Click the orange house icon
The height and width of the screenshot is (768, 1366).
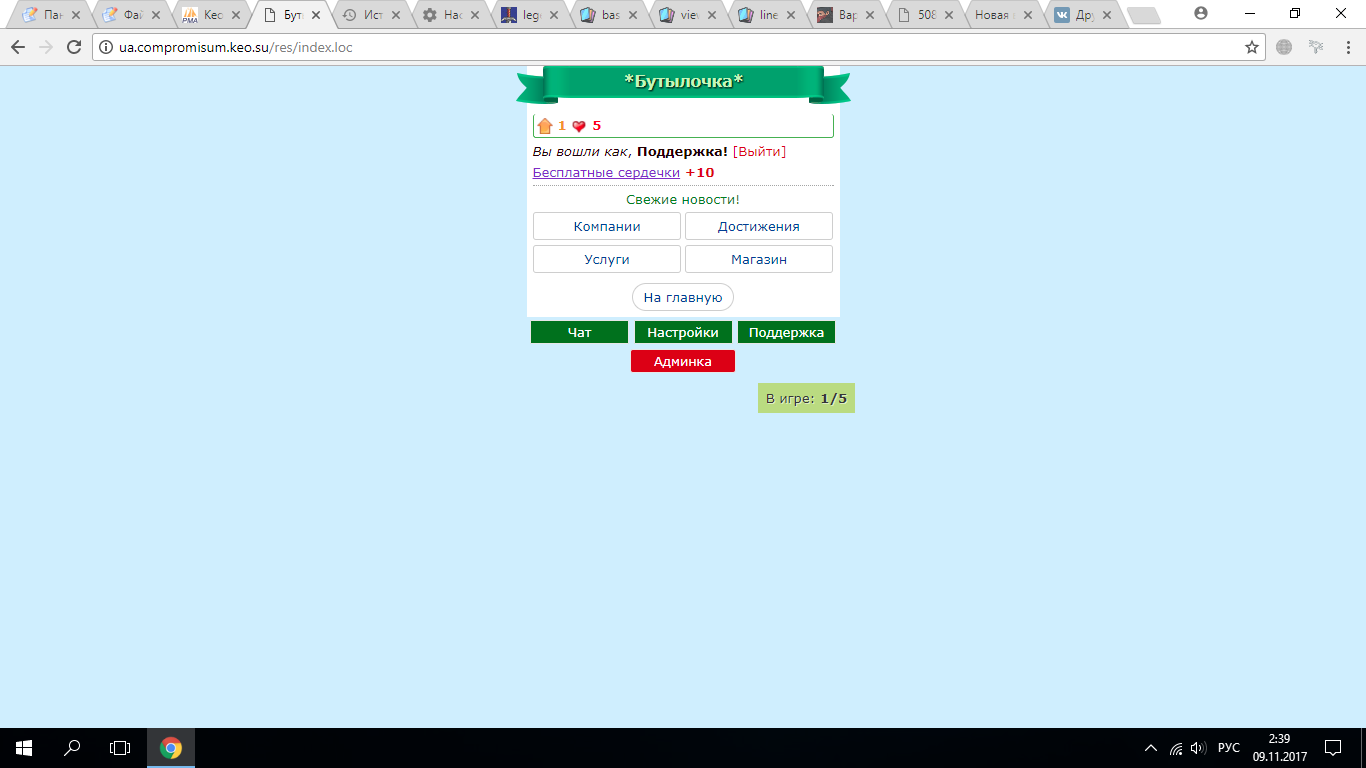coord(545,126)
